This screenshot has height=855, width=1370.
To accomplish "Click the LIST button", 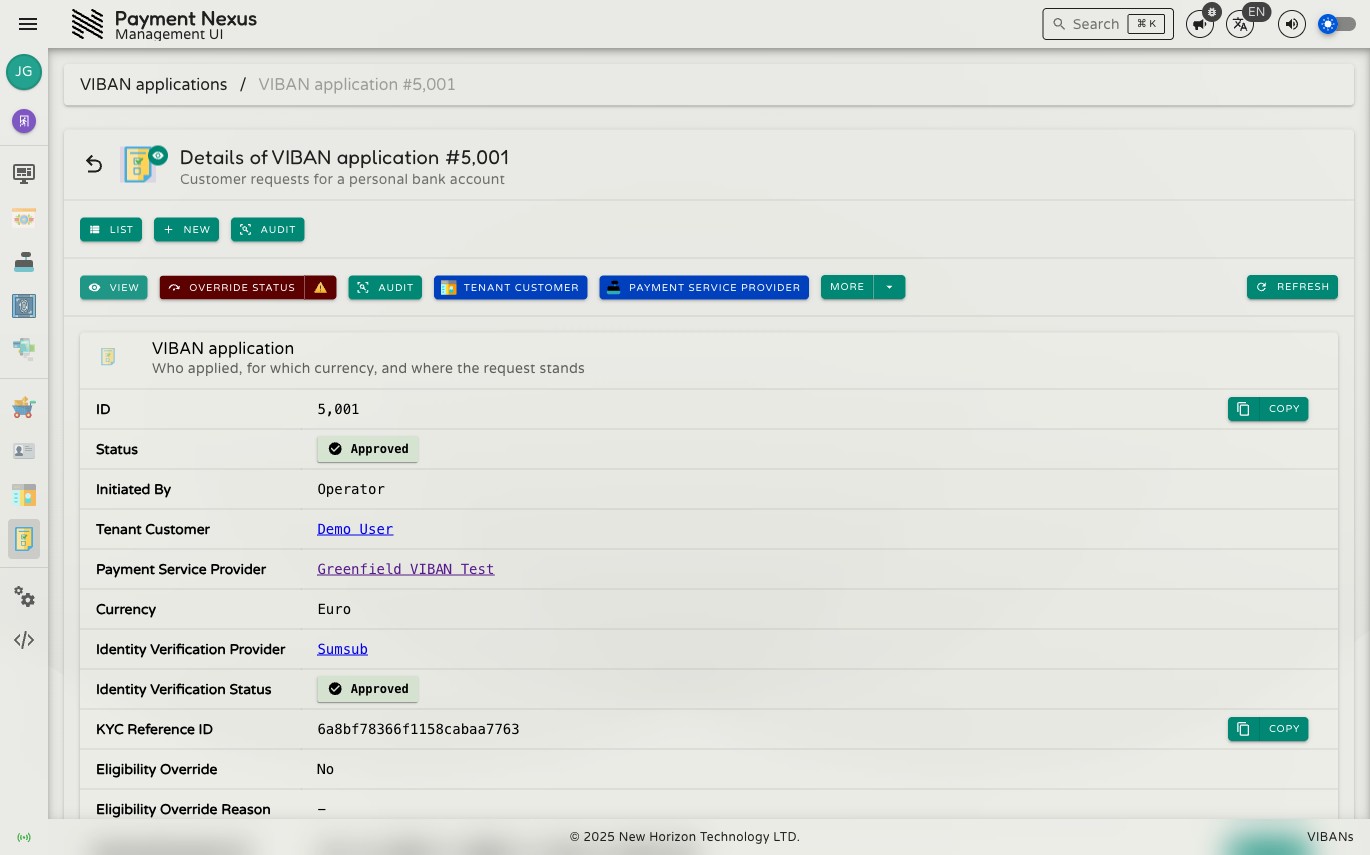I will [111, 229].
